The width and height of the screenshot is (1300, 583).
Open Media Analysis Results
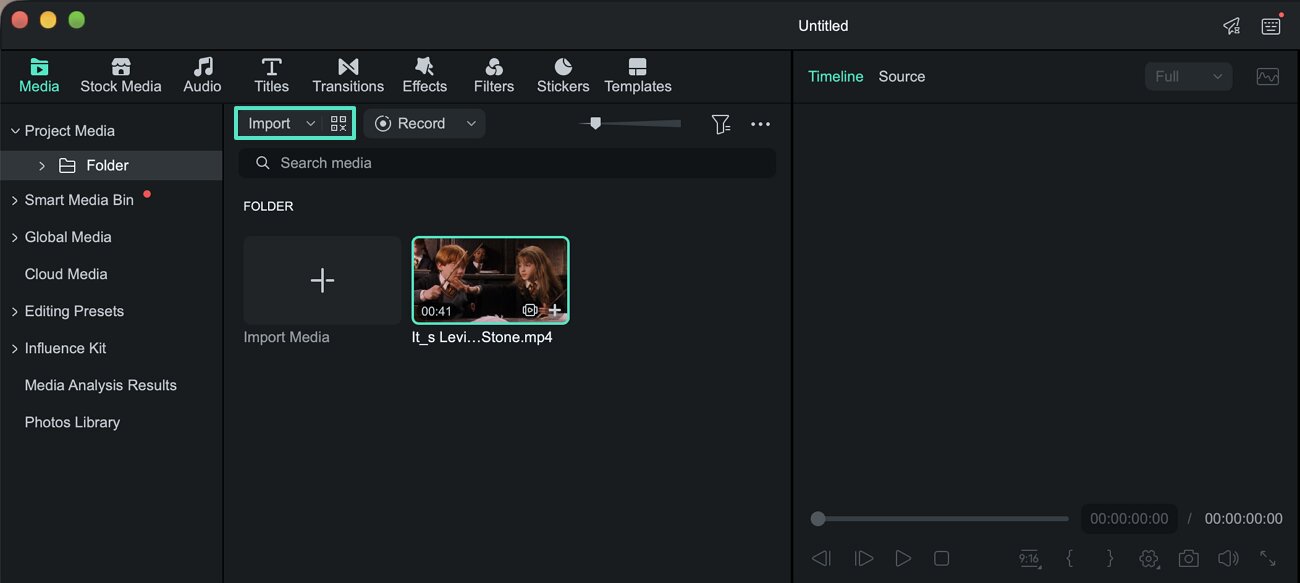100,385
